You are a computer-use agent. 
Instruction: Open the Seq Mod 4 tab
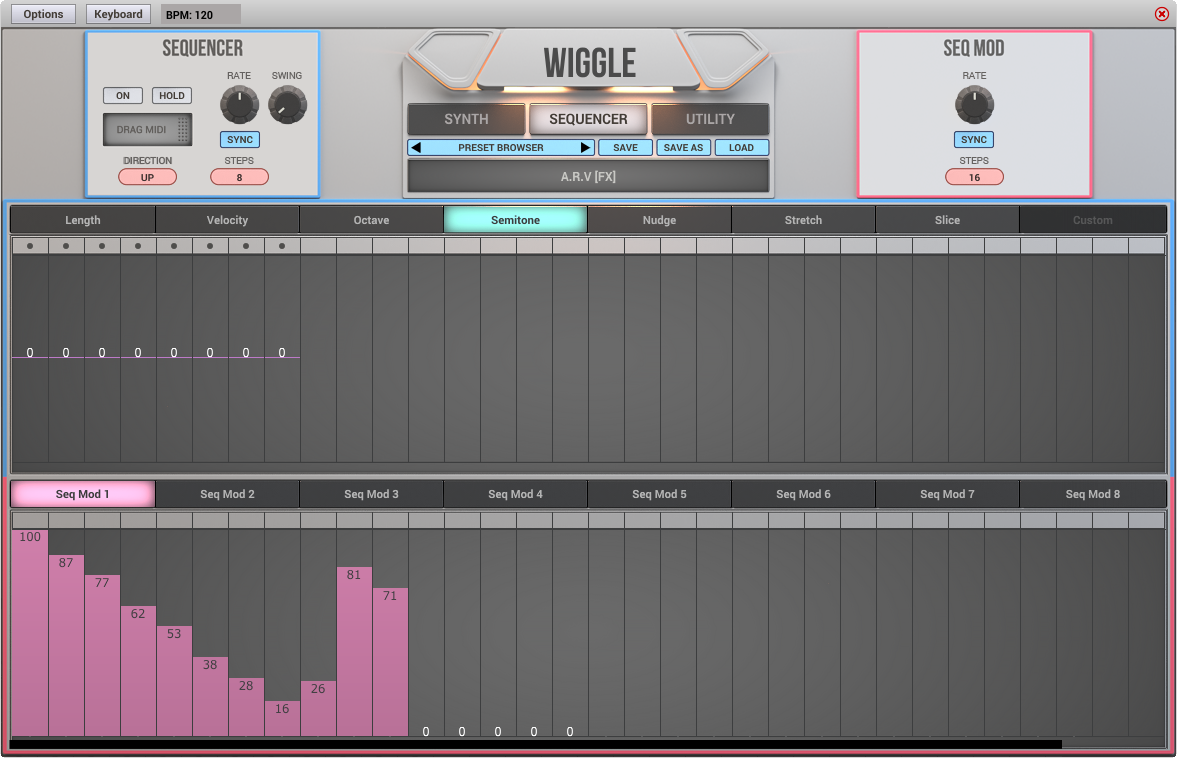[516, 494]
